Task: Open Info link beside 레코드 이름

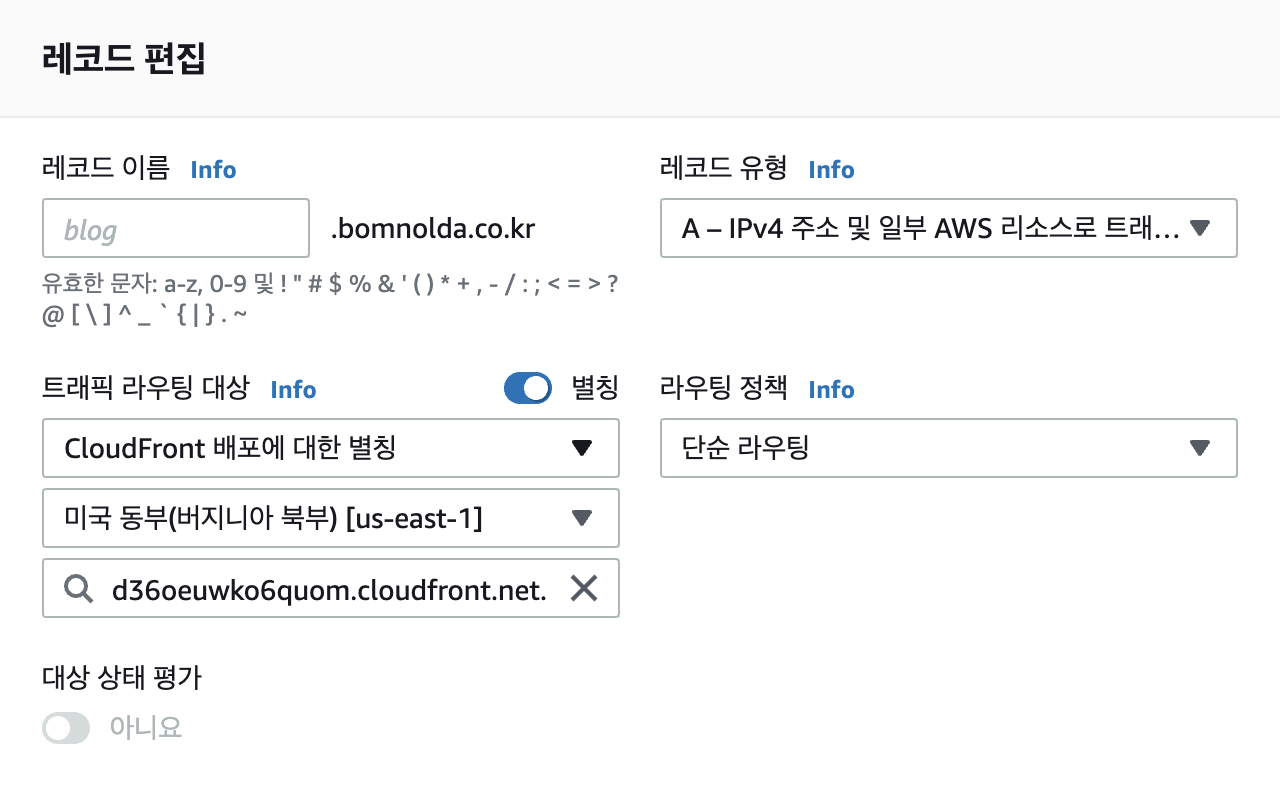Action: 213,170
